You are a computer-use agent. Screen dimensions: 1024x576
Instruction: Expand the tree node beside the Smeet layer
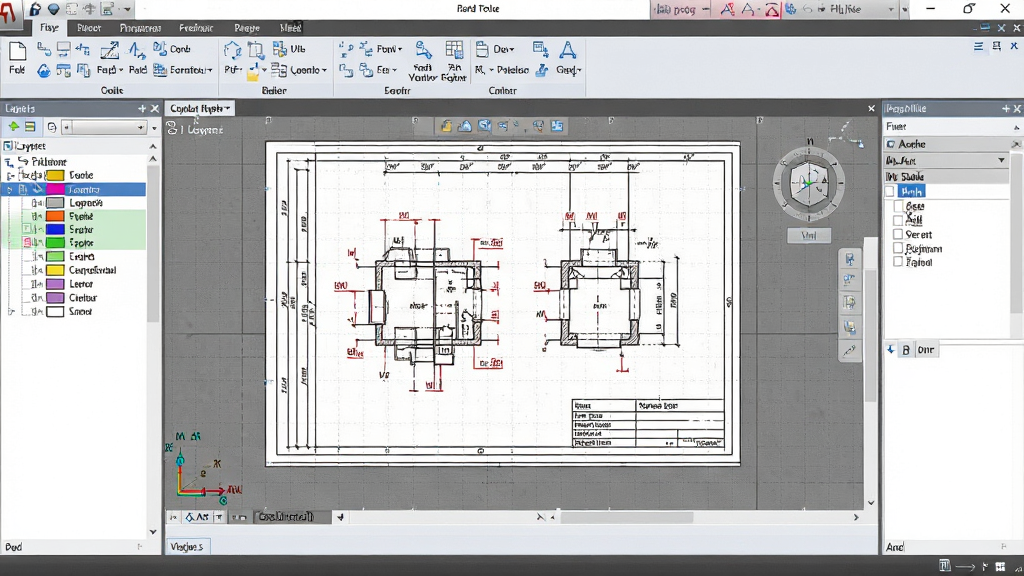(x=10, y=312)
